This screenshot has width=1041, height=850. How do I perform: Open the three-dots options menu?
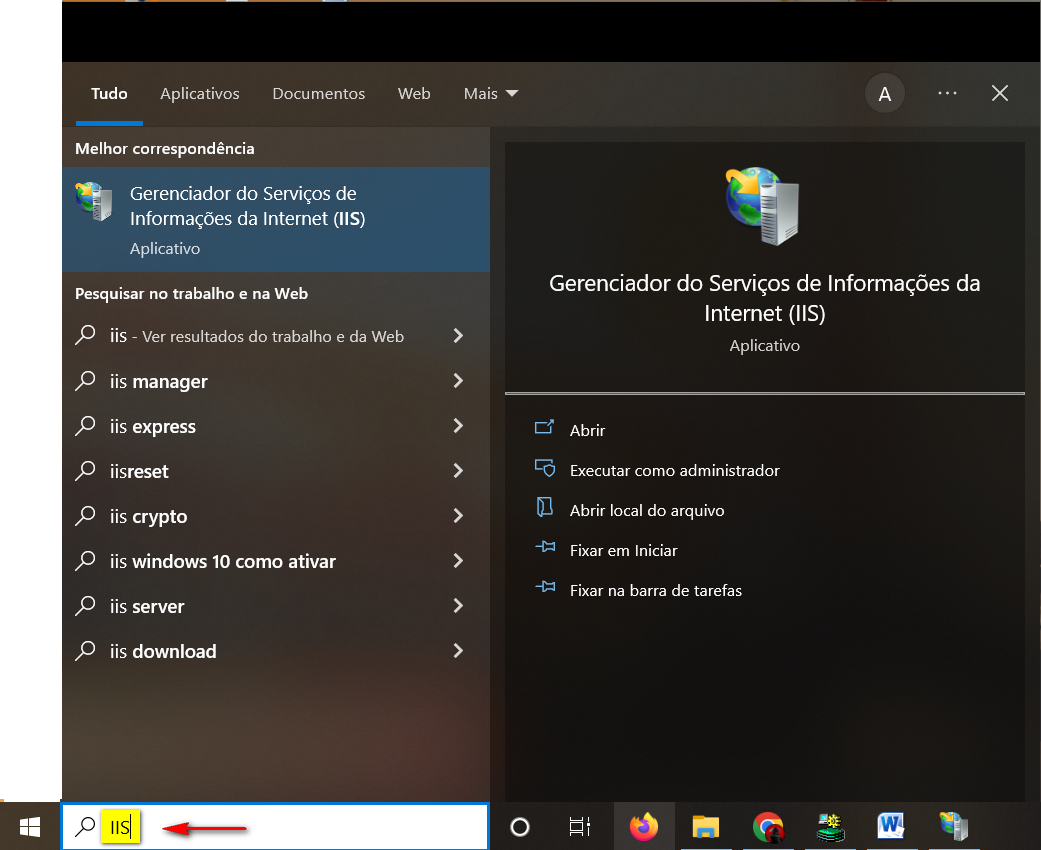point(947,94)
